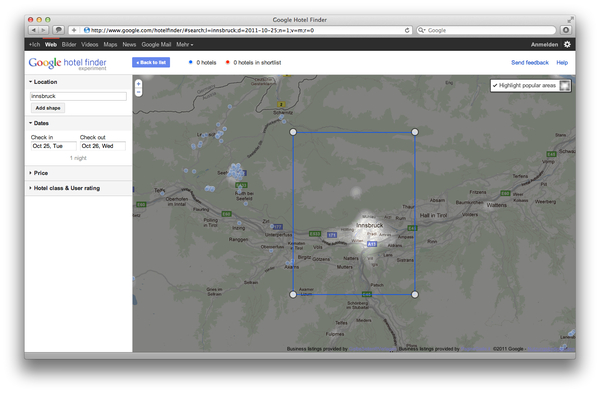Click the toolbar button right of the search box
Screen dimensions: 600x393
point(566,30)
